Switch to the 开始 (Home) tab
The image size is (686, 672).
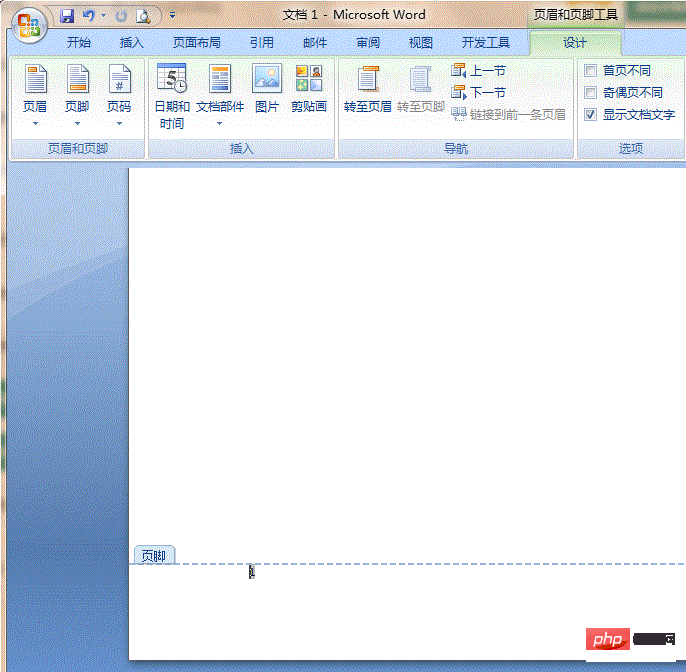(79, 43)
